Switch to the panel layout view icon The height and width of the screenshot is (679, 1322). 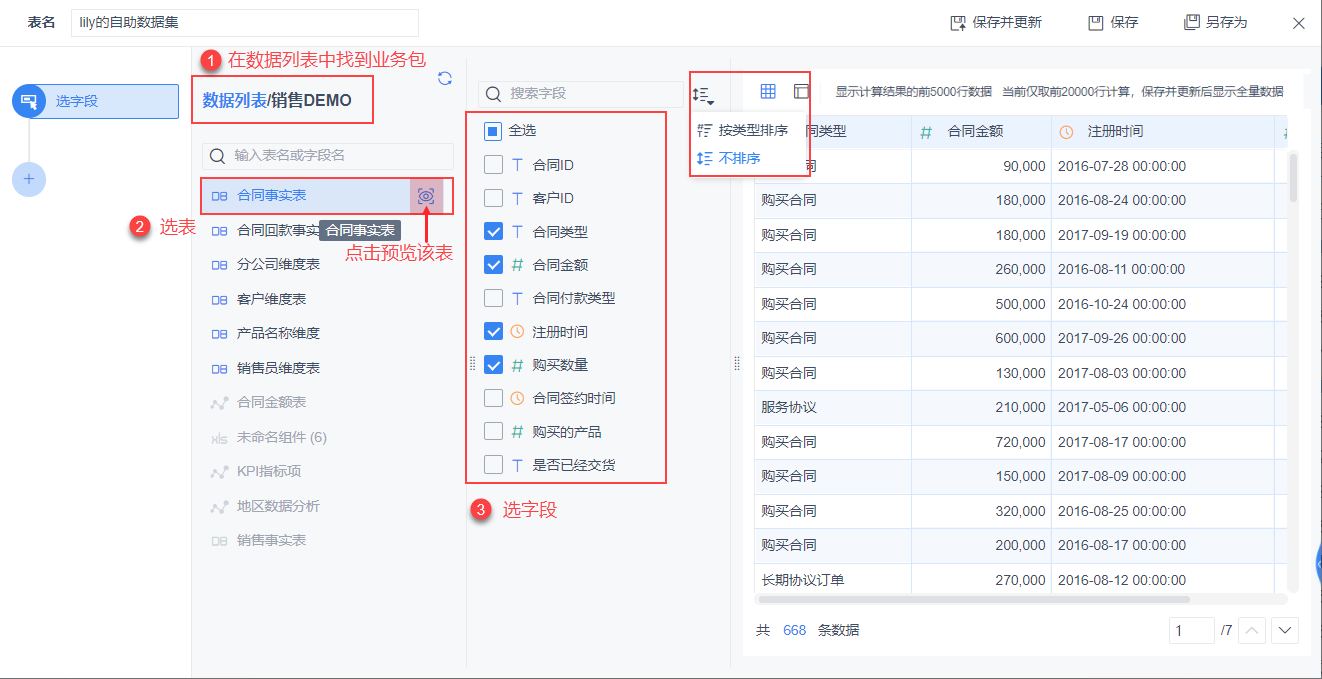click(x=801, y=91)
